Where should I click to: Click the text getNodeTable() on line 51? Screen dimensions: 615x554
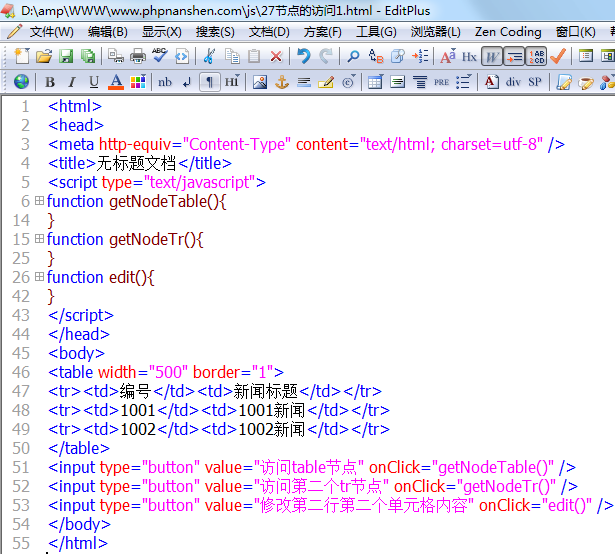coord(493,467)
